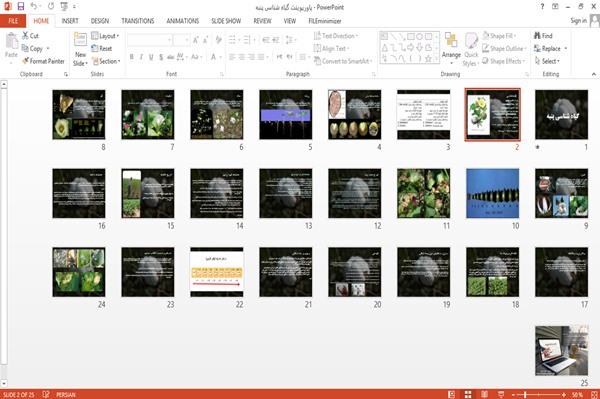
Task: Open the Arrange menu
Action: (451, 48)
